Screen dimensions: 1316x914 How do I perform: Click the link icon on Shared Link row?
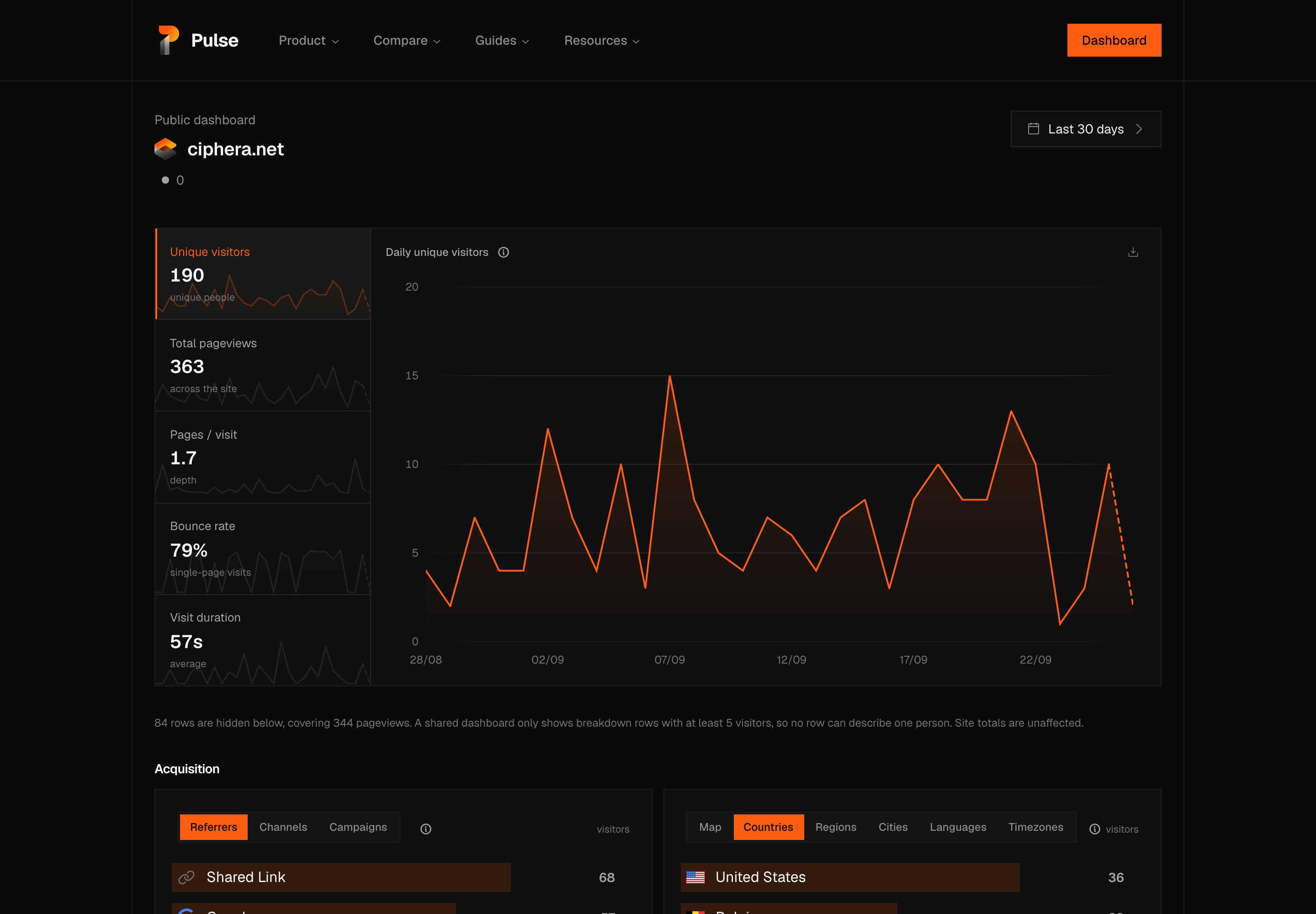(187, 877)
